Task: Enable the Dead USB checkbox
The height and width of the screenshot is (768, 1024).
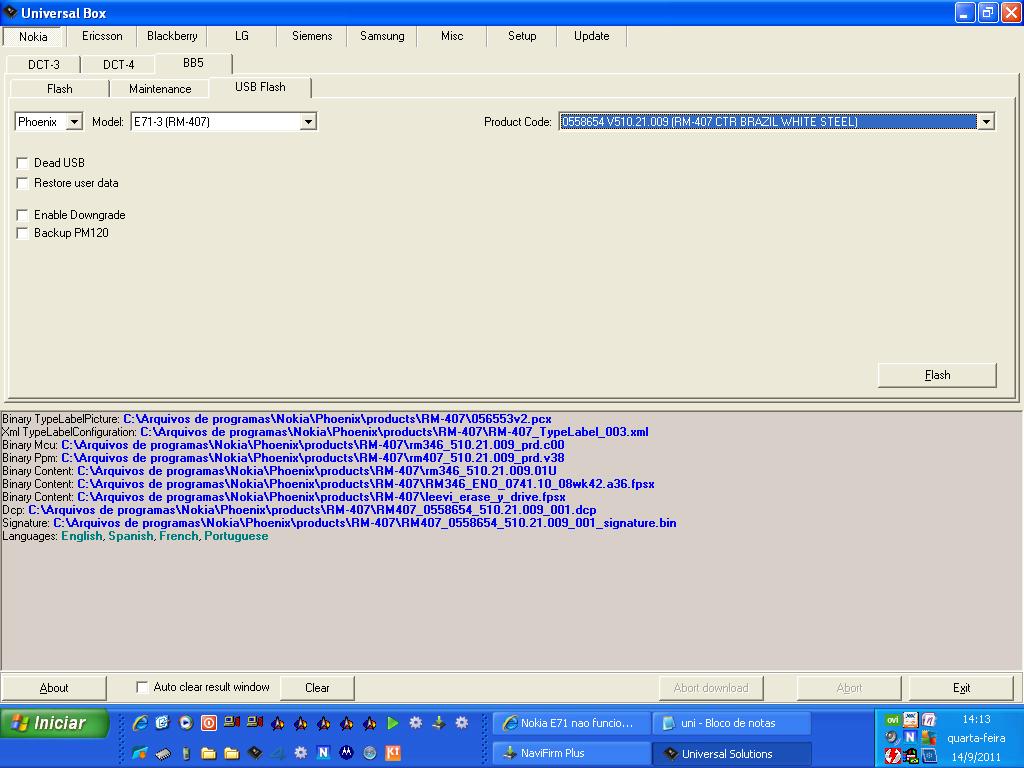Action: [x=22, y=163]
